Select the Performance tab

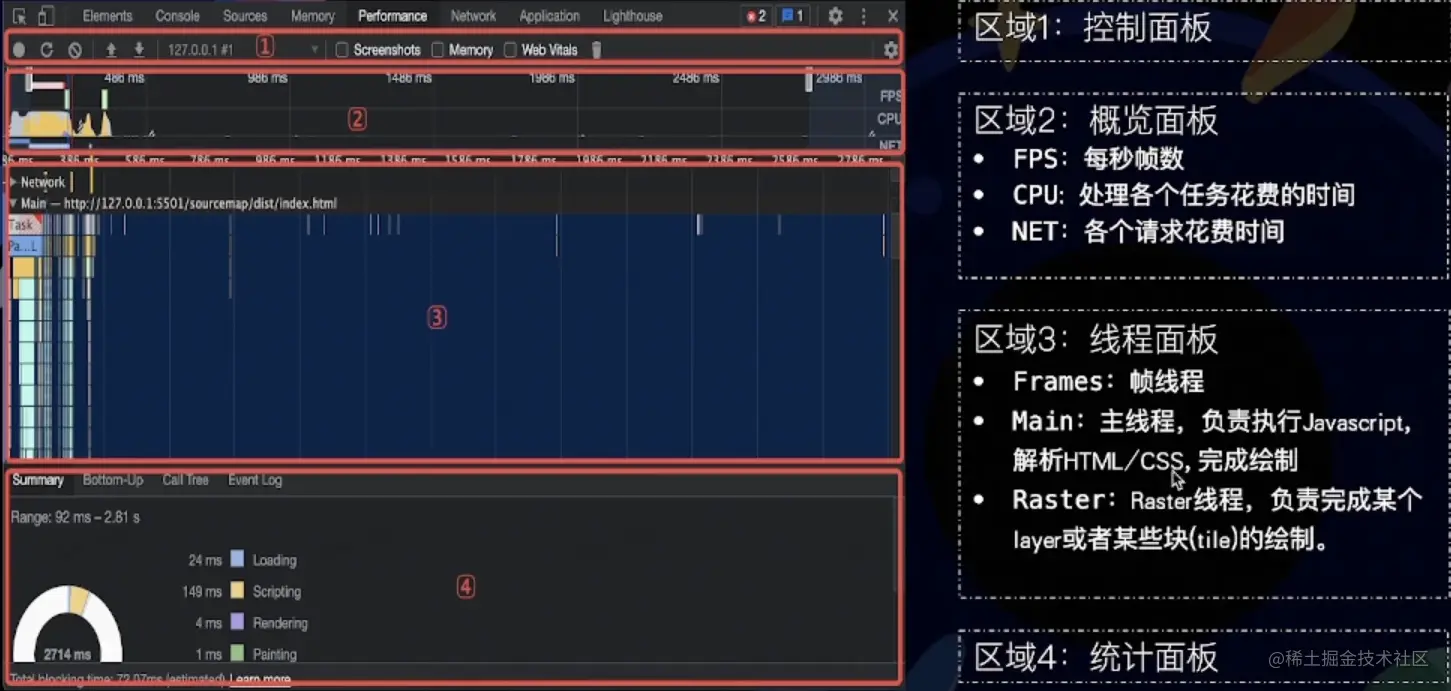click(392, 16)
